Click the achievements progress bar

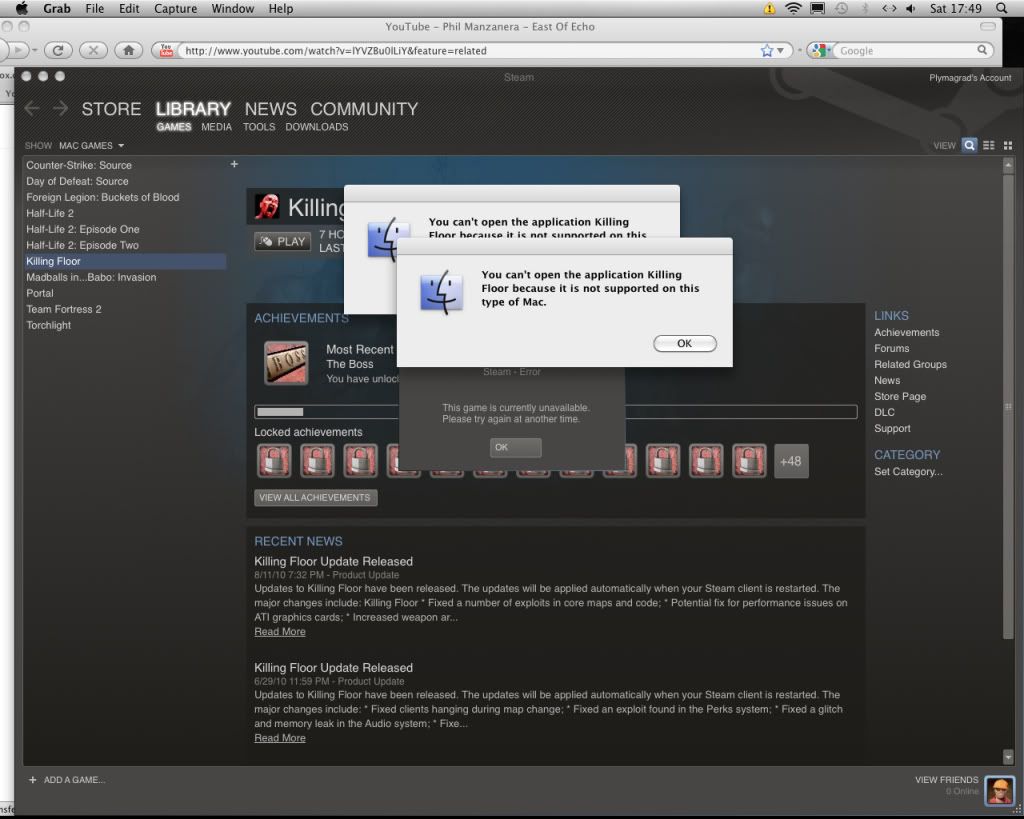point(555,412)
